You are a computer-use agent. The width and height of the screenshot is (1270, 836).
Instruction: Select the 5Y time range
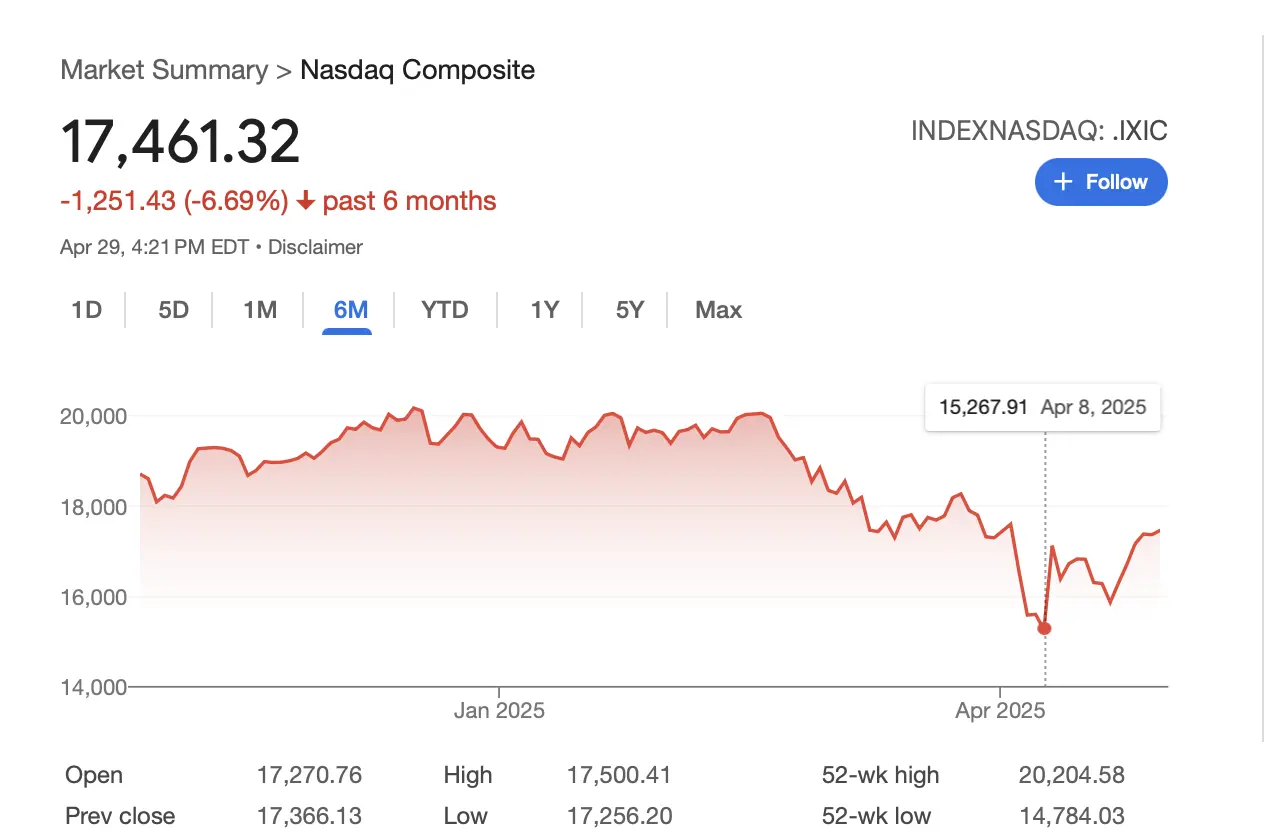click(630, 310)
